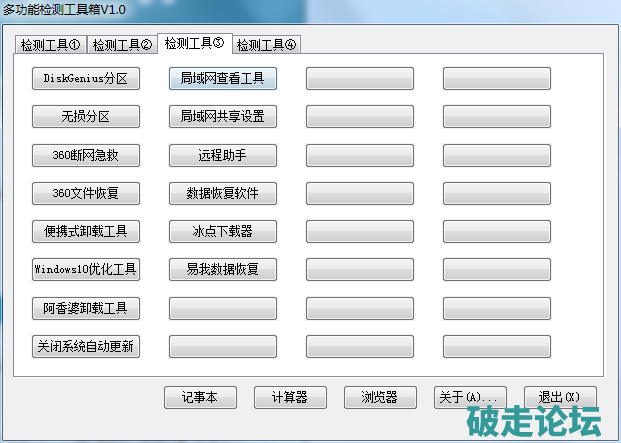Open 冰点下载器

point(222,231)
